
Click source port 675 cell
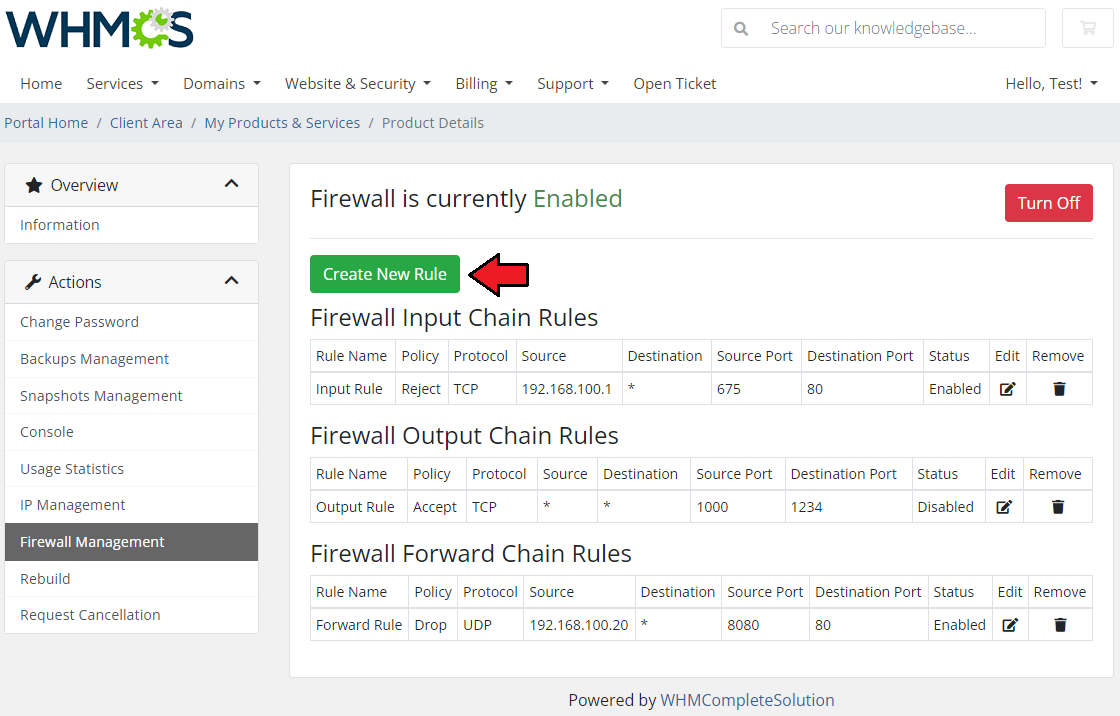(756, 389)
